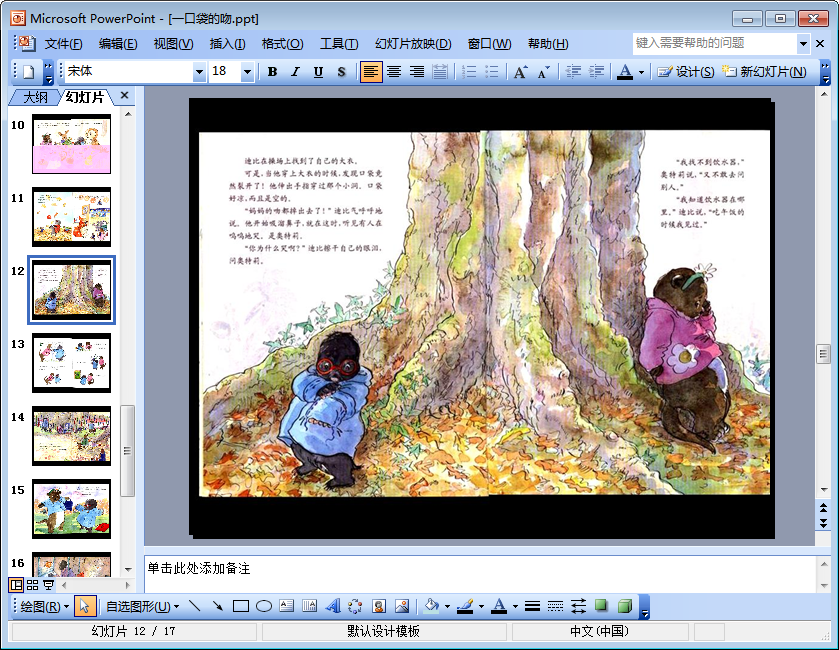Open the 幻灯片放映(D) menu
The image size is (839, 650).
click(x=413, y=44)
